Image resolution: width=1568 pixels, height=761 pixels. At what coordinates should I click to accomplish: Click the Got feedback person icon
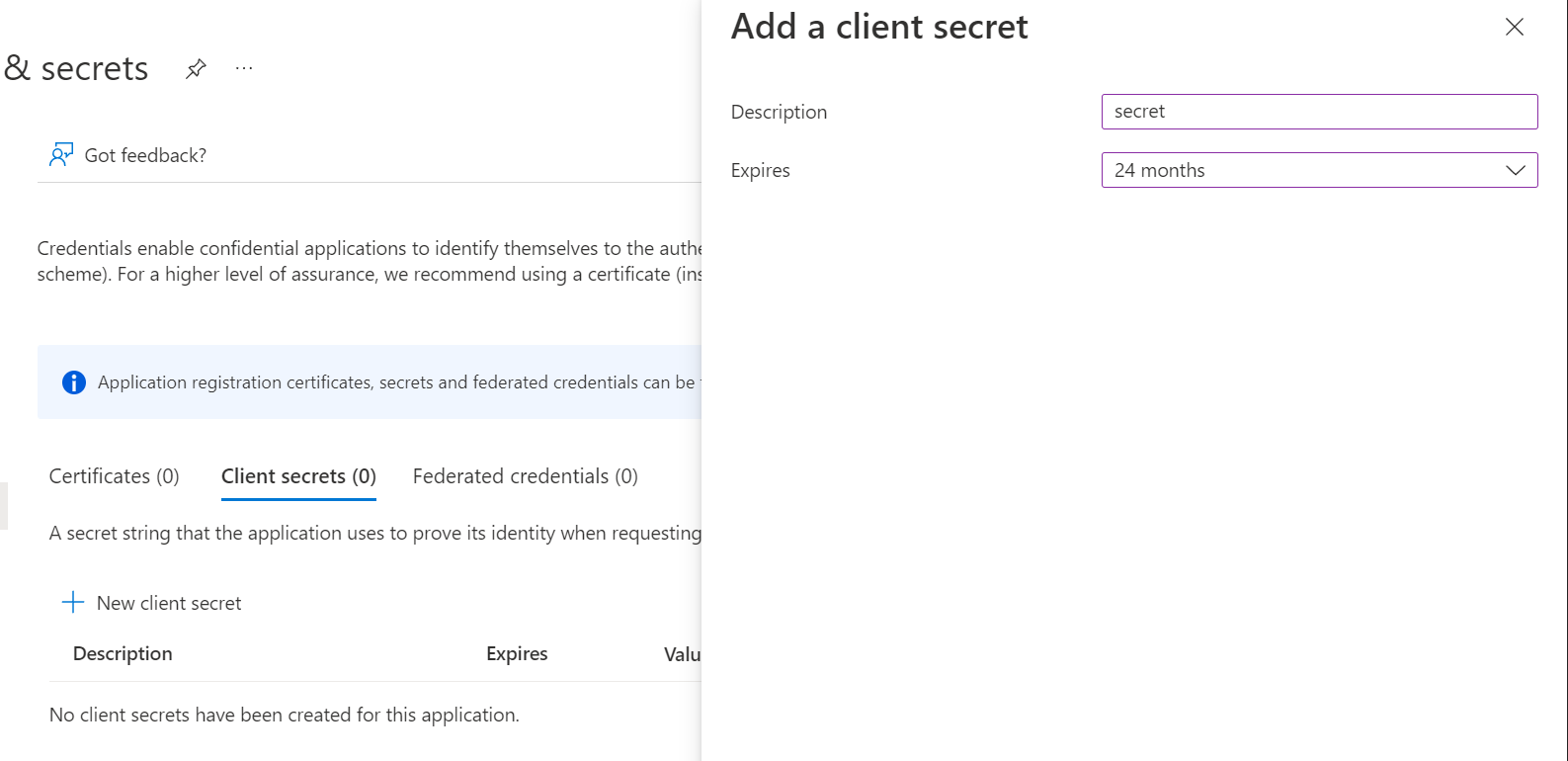[x=61, y=154]
